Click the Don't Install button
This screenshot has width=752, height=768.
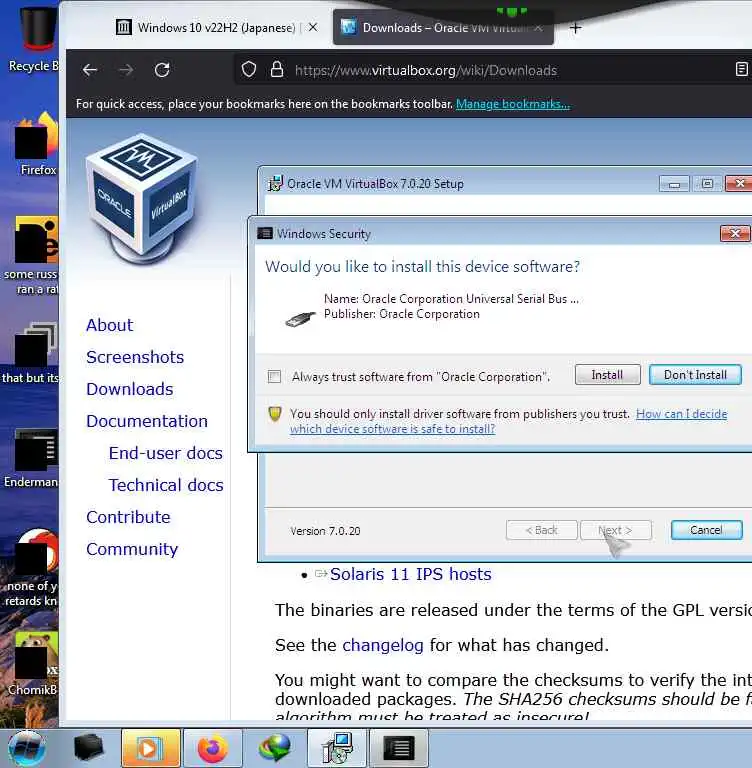coord(695,375)
